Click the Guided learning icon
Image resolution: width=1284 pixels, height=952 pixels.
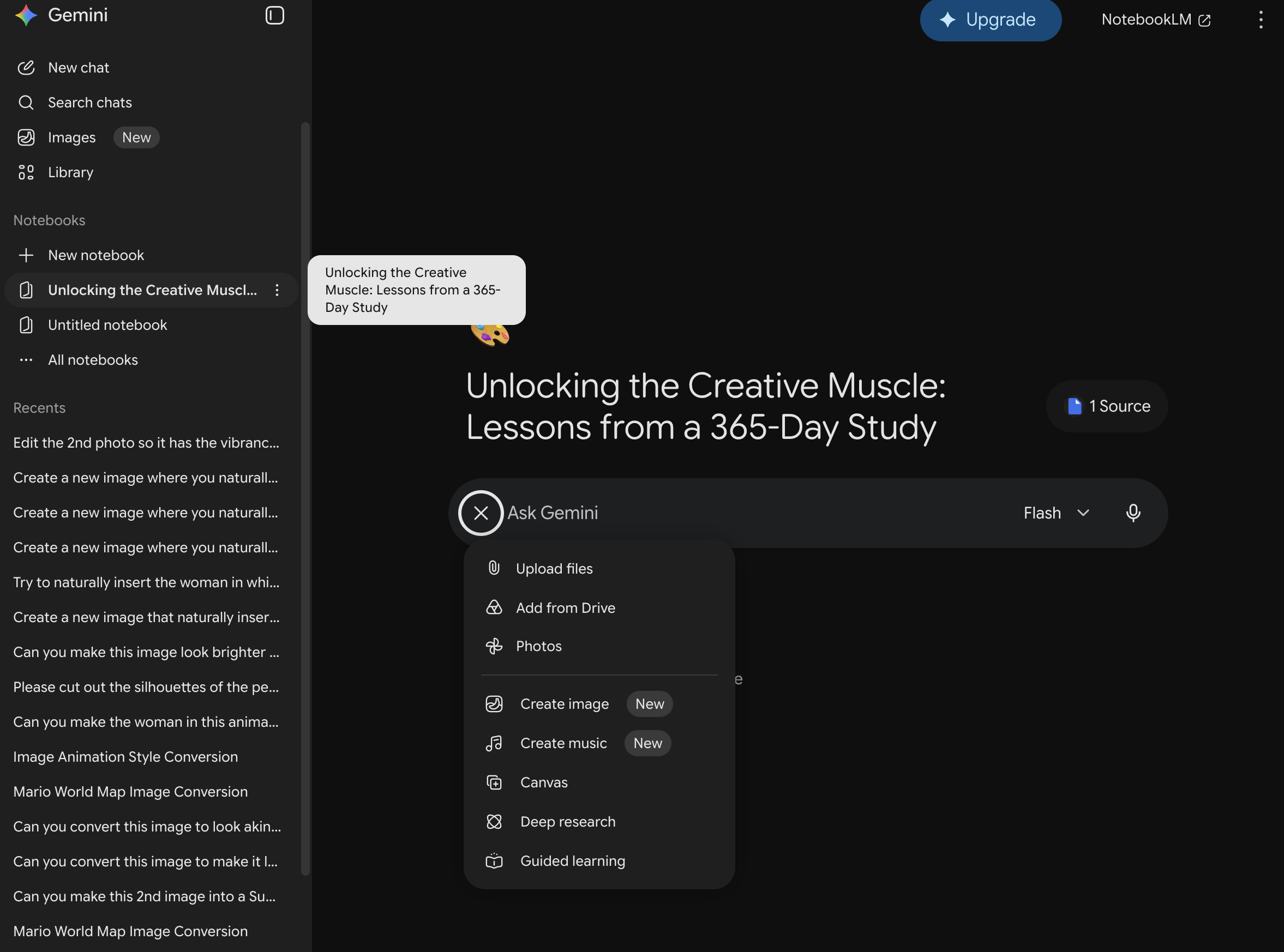click(x=494, y=860)
